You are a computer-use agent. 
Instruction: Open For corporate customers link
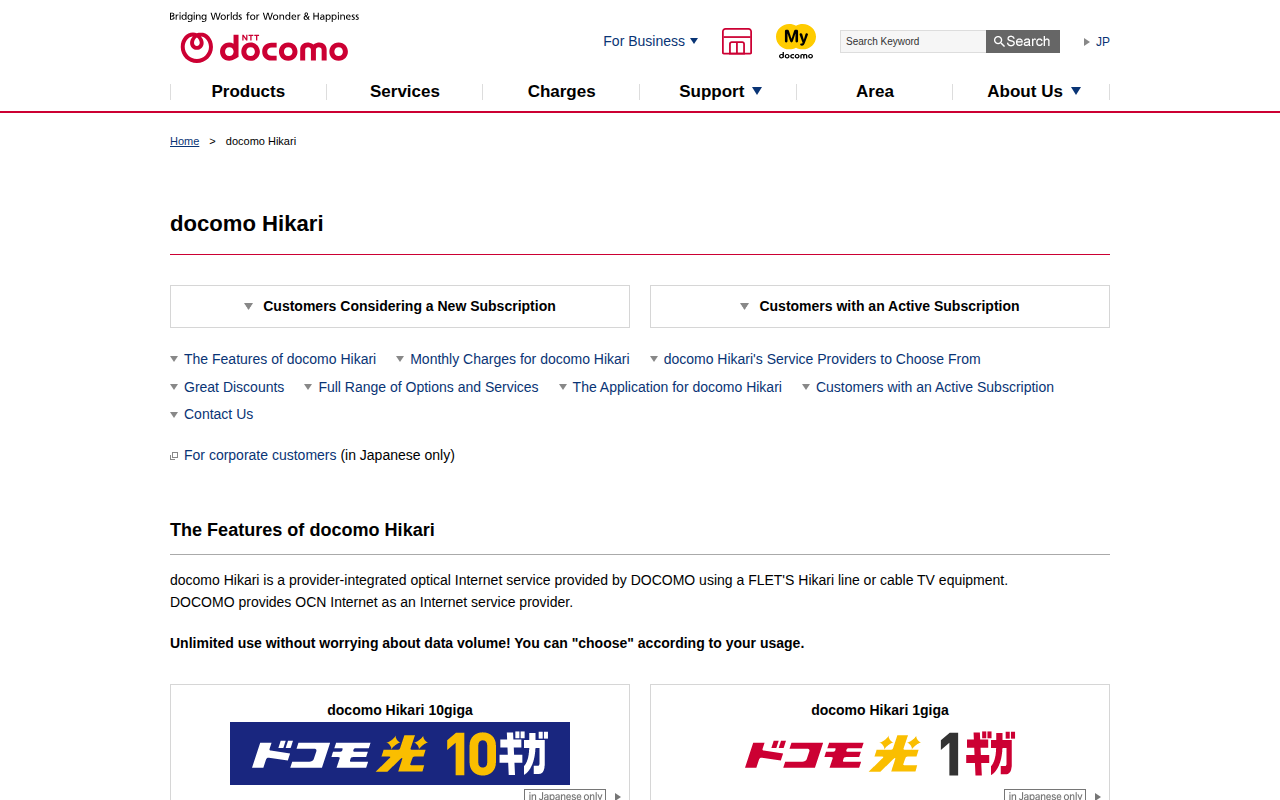(x=260, y=455)
